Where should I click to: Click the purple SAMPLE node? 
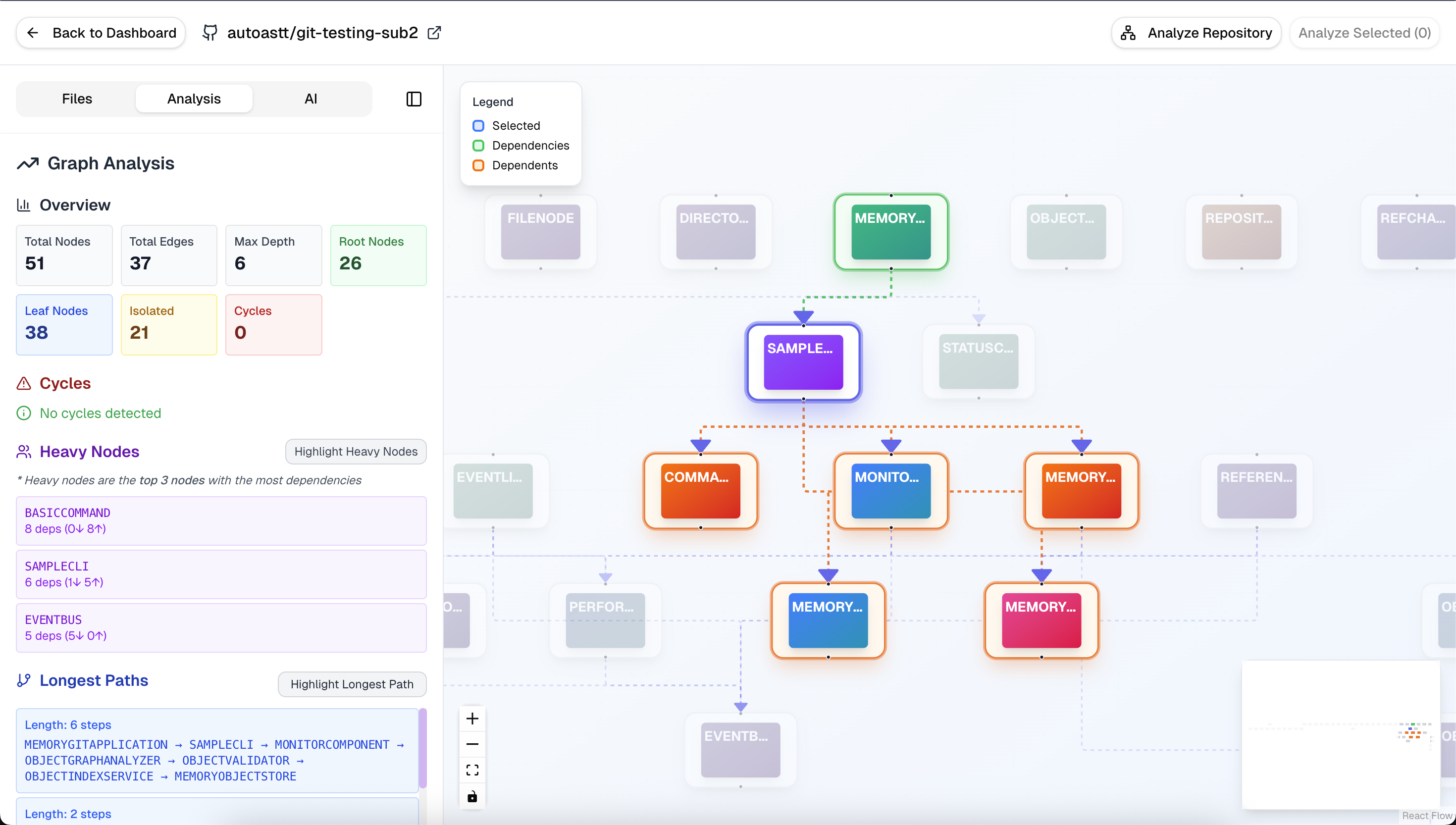[x=803, y=362]
